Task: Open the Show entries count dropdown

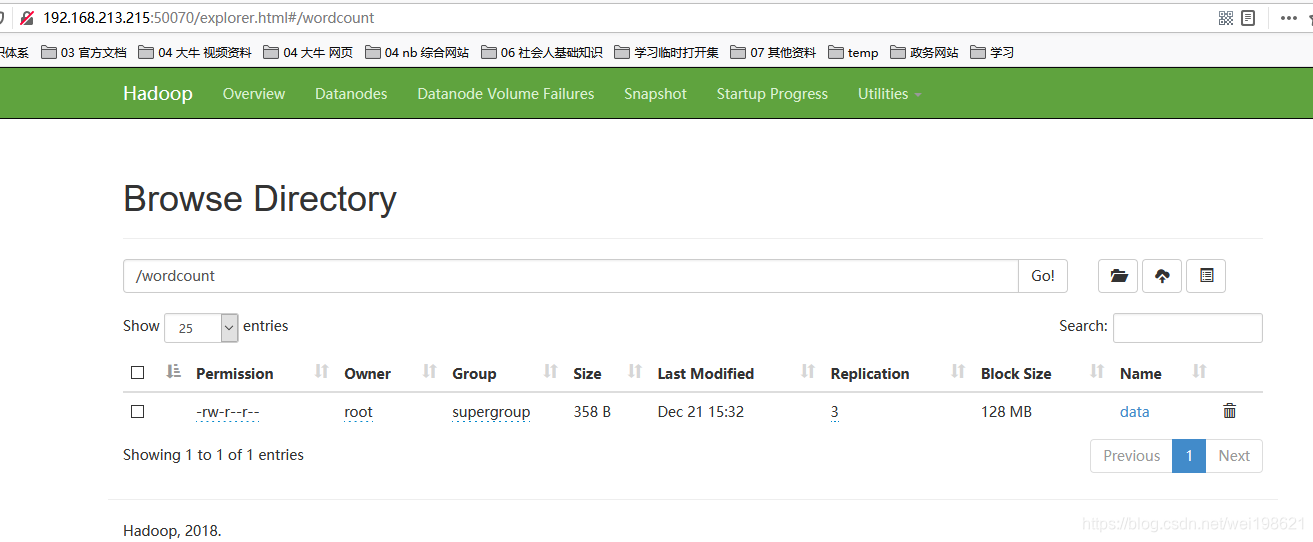Action: click(201, 328)
